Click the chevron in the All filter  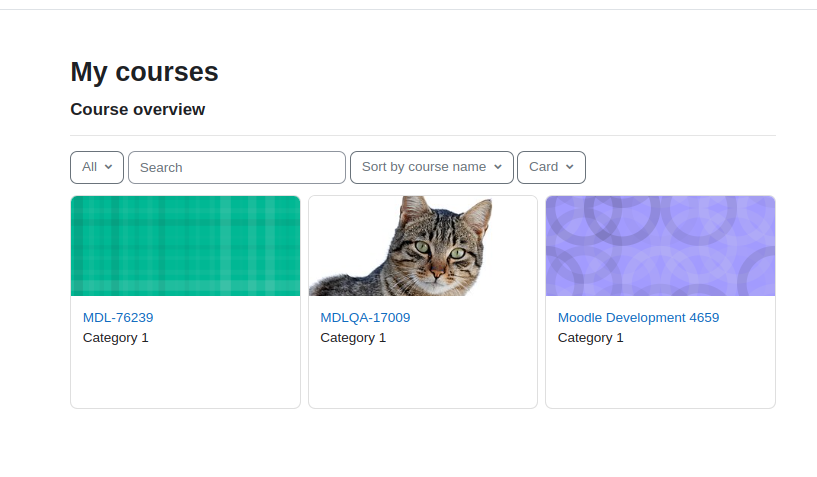[x=108, y=167]
